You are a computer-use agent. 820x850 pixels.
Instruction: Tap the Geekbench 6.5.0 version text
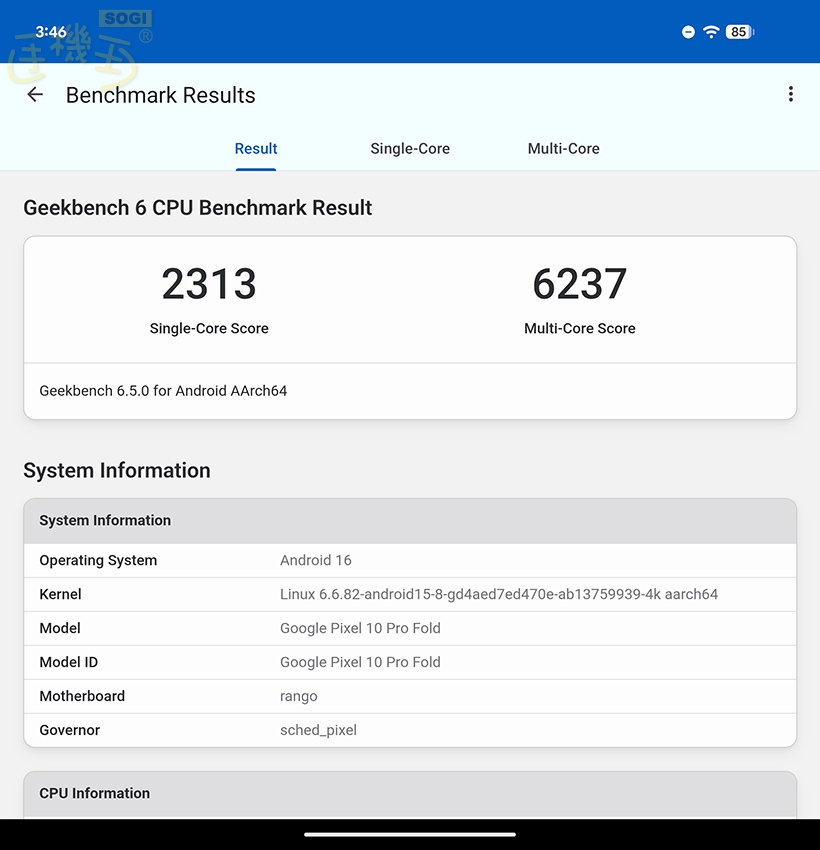click(x=163, y=391)
